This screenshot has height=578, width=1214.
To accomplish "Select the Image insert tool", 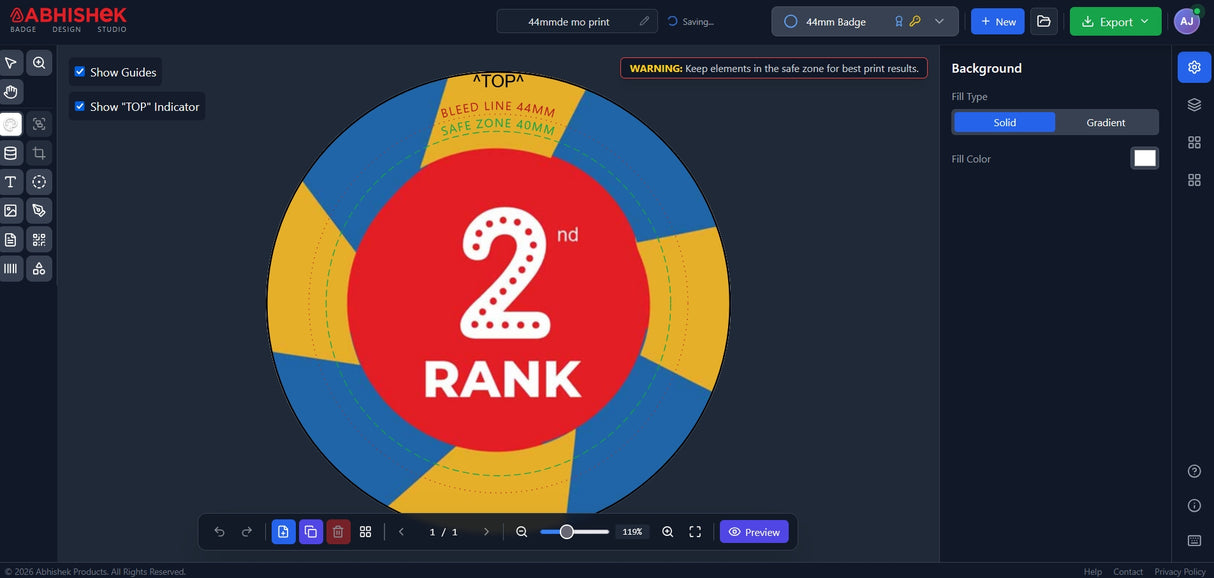I will pos(10,210).
